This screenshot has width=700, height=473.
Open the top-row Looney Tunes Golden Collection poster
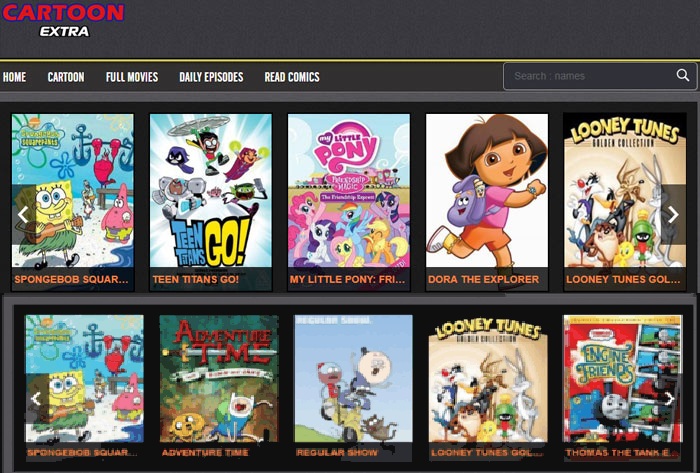(x=625, y=191)
